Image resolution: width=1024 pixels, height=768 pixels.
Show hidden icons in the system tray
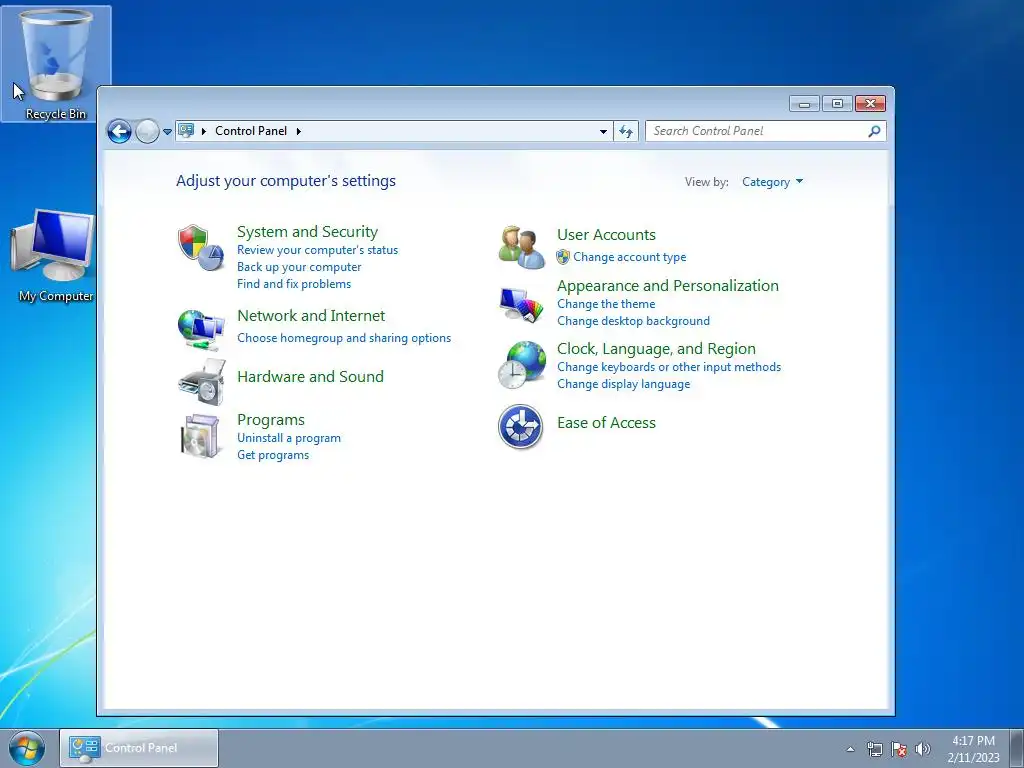[850, 749]
